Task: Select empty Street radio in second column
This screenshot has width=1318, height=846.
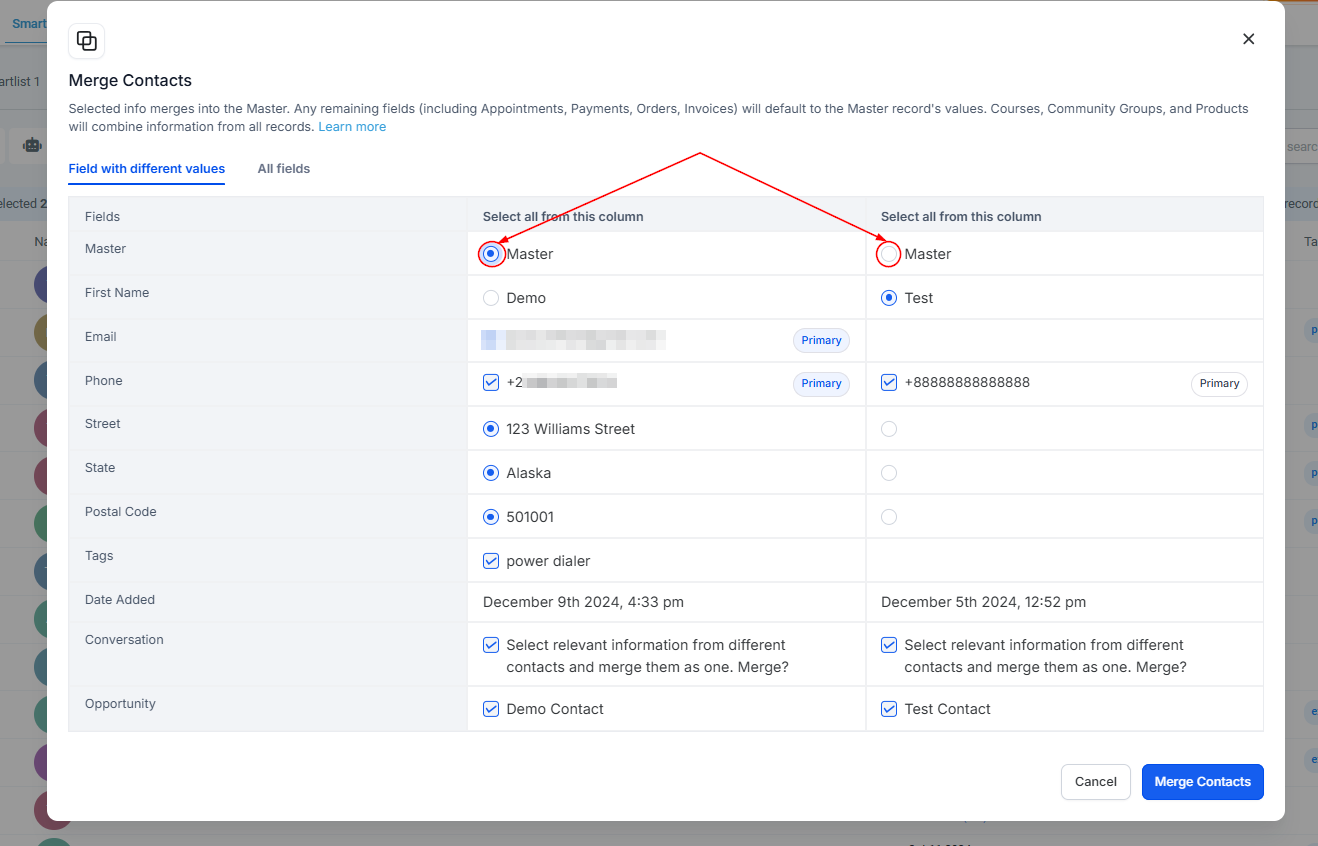Action: [x=889, y=429]
